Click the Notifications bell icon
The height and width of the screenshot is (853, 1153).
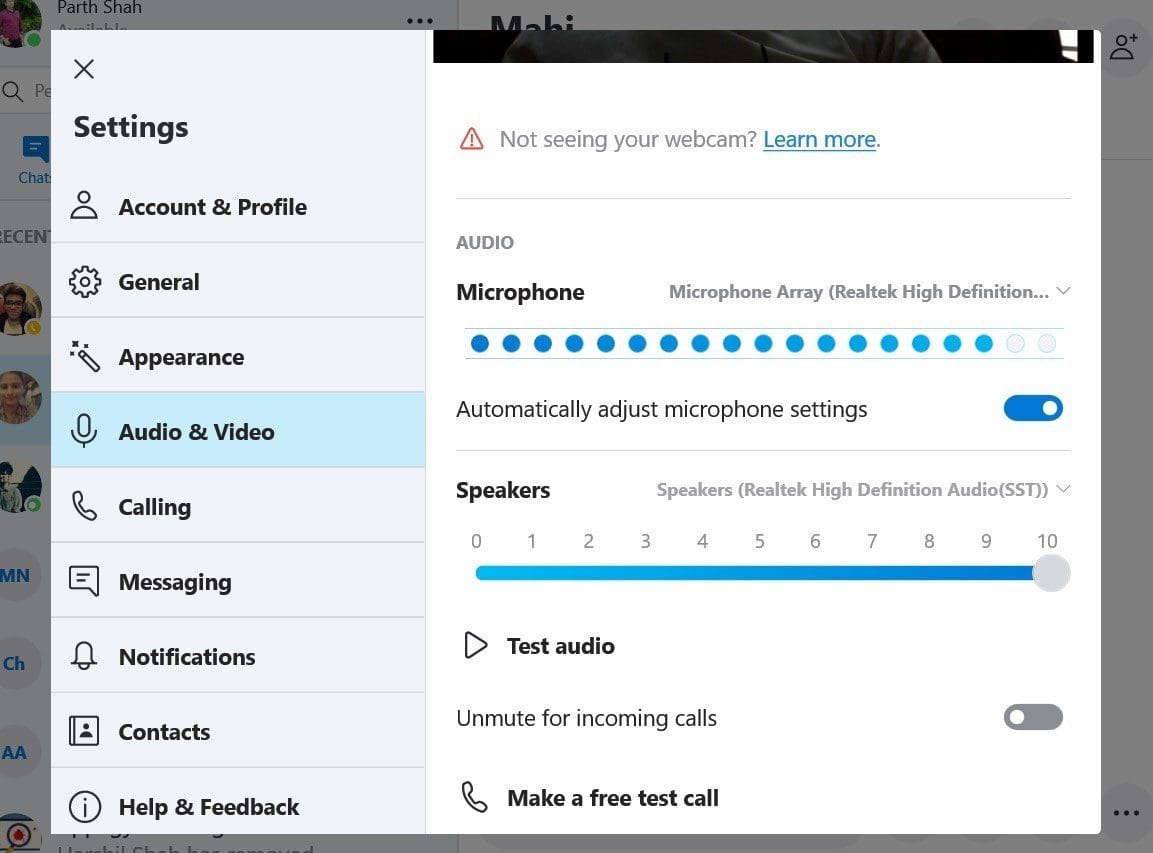(84, 656)
